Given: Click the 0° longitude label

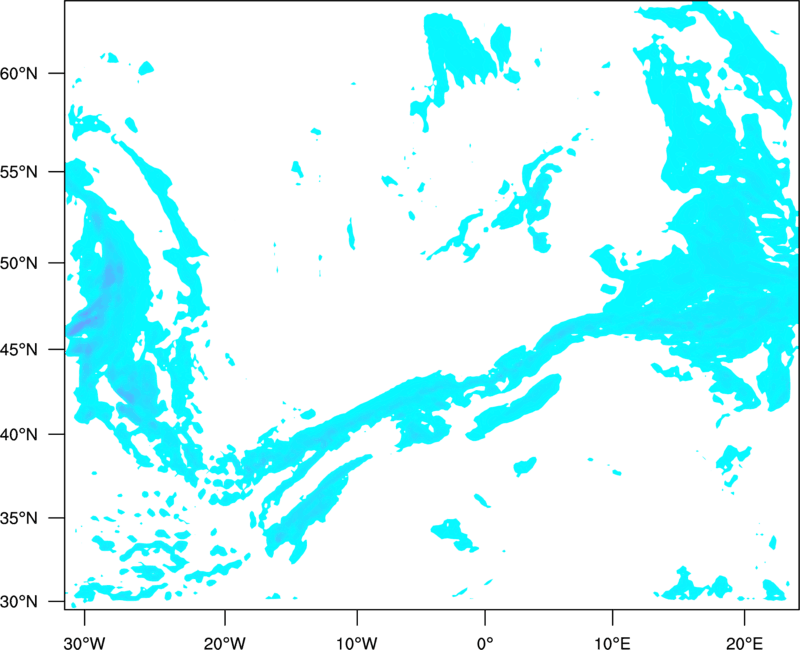Looking at the screenshot, I should tap(485, 643).
